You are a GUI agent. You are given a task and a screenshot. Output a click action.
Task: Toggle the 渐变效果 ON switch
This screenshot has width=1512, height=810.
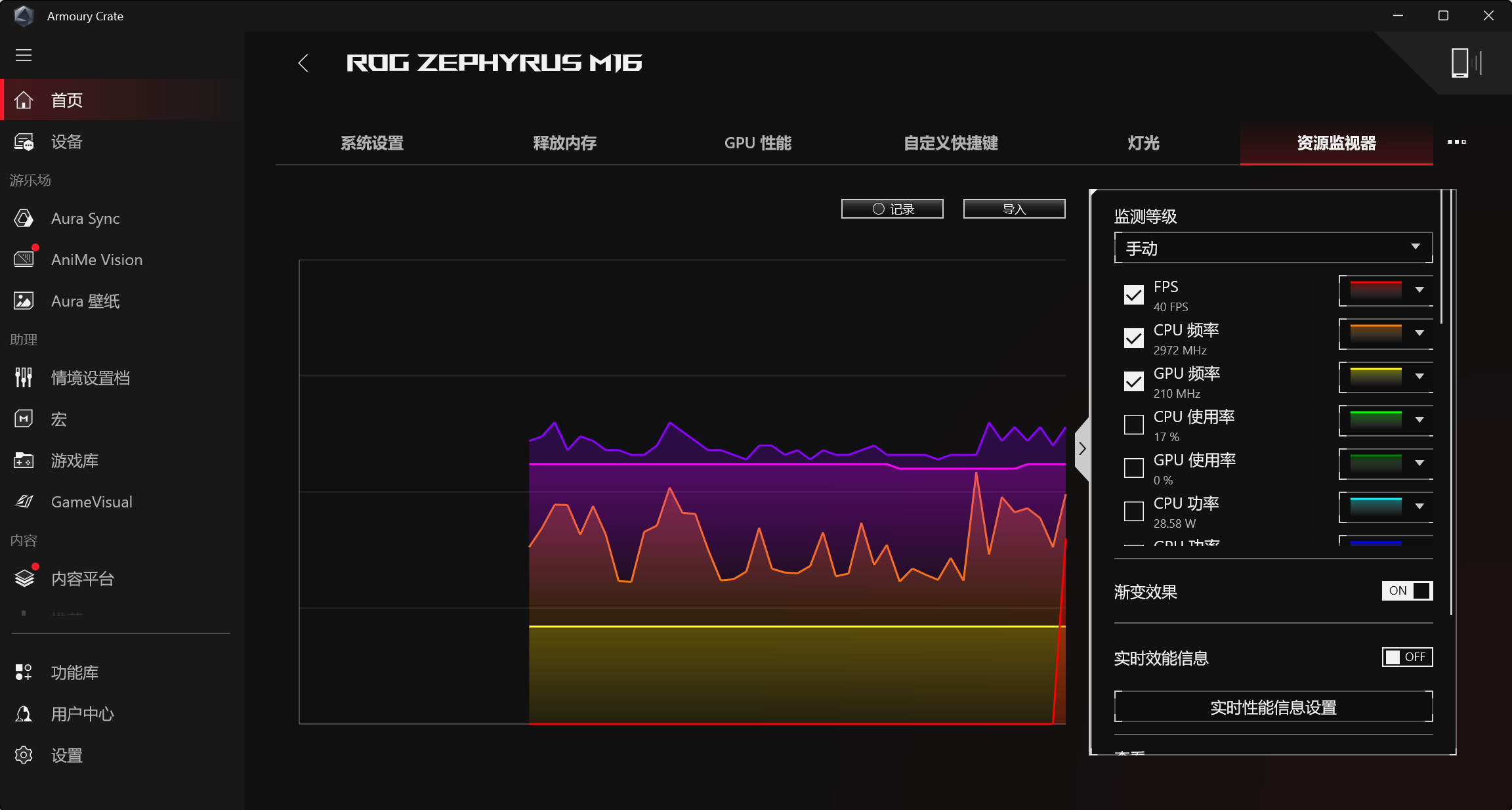click(x=1407, y=591)
